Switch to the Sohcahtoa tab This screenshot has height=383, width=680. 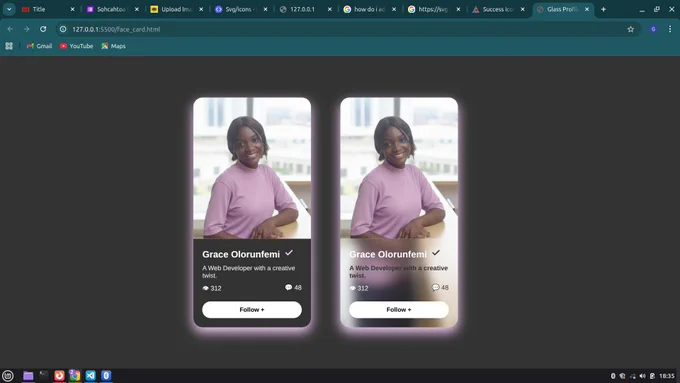coord(112,9)
